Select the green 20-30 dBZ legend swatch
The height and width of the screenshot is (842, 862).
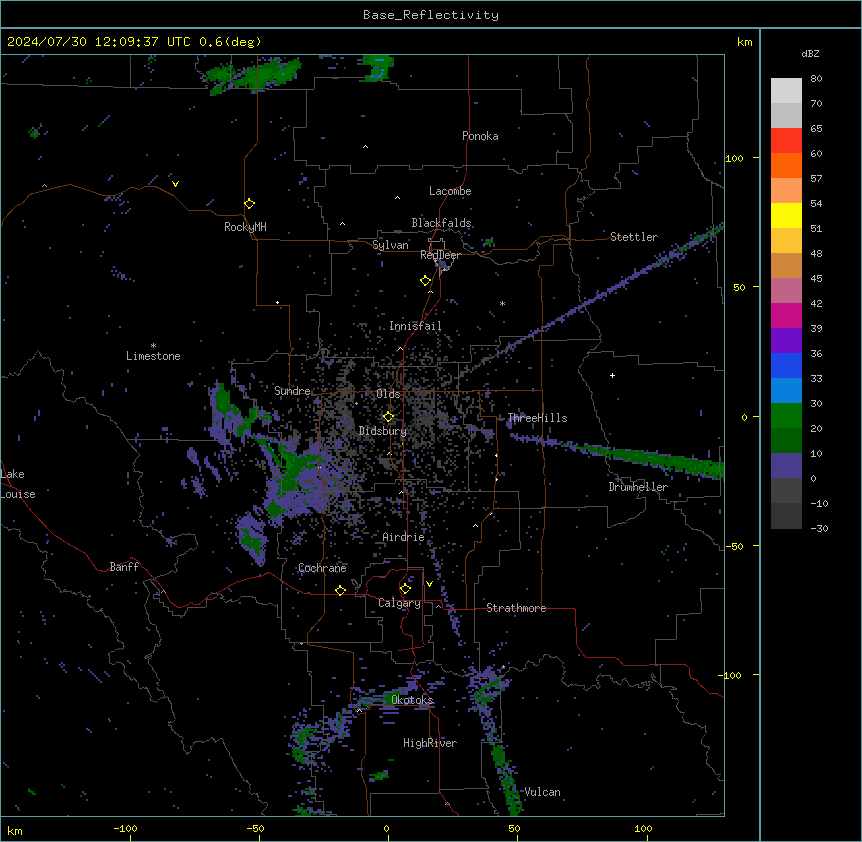(x=786, y=416)
